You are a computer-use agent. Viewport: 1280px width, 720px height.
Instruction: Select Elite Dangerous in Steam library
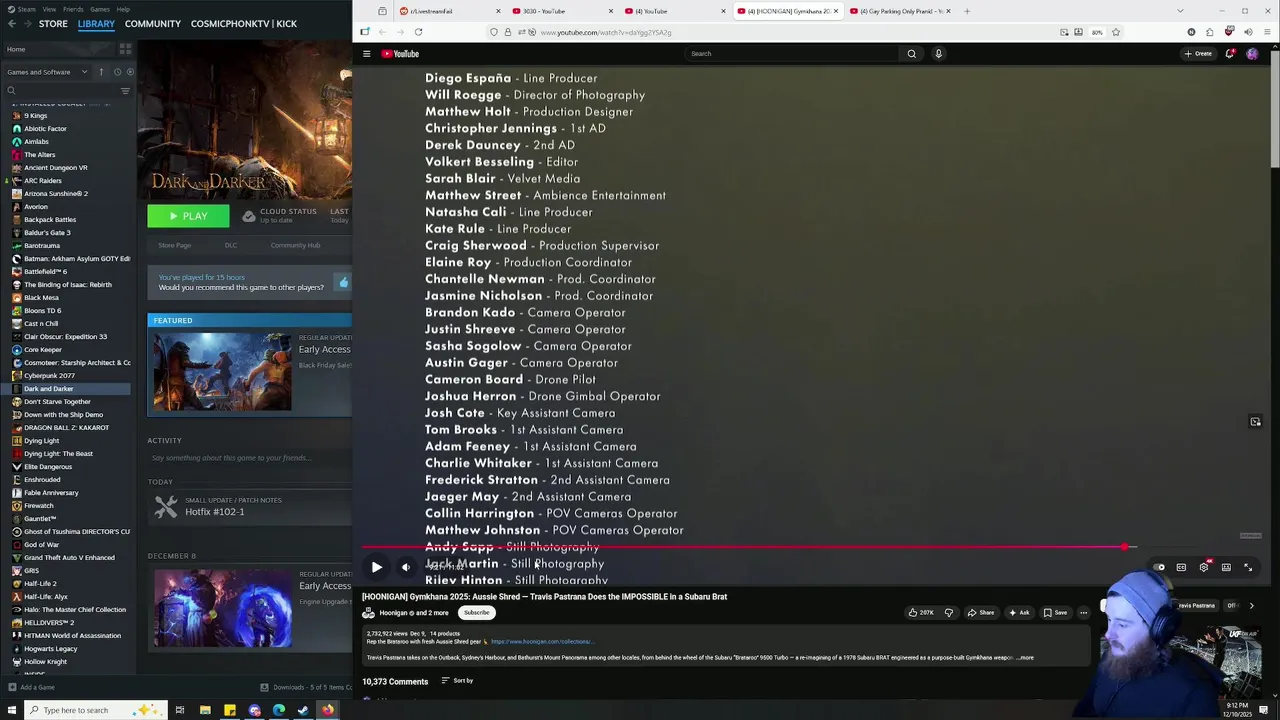pos(48,467)
